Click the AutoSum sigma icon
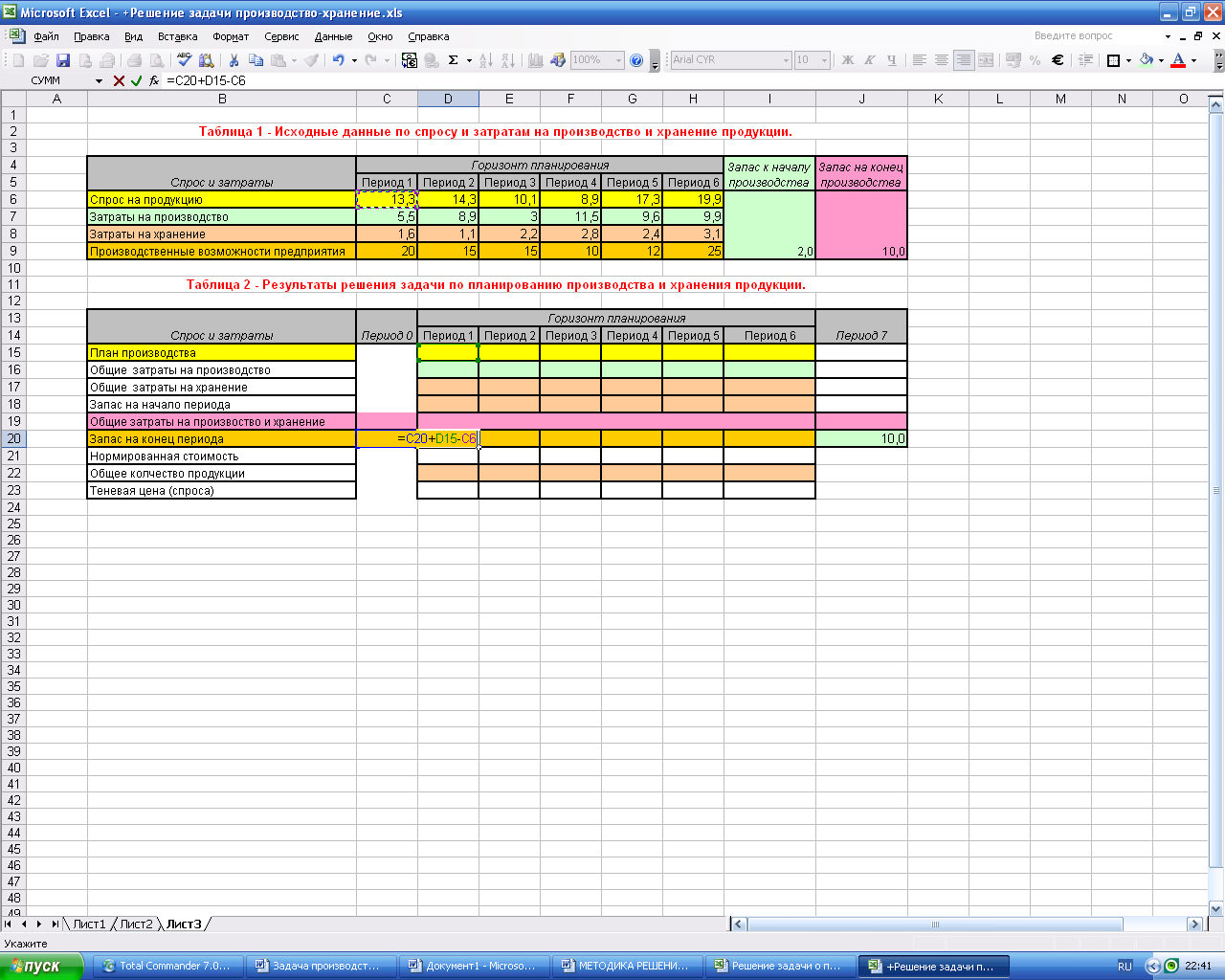1225x980 pixels. click(454, 60)
